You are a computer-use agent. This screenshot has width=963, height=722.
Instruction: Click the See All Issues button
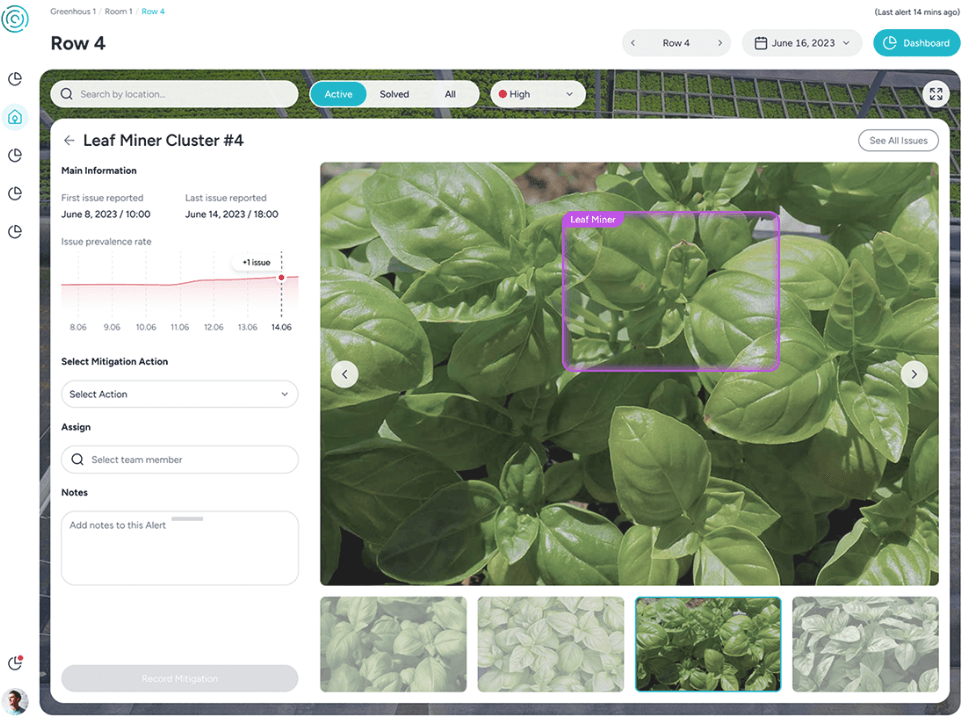[898, 141]
